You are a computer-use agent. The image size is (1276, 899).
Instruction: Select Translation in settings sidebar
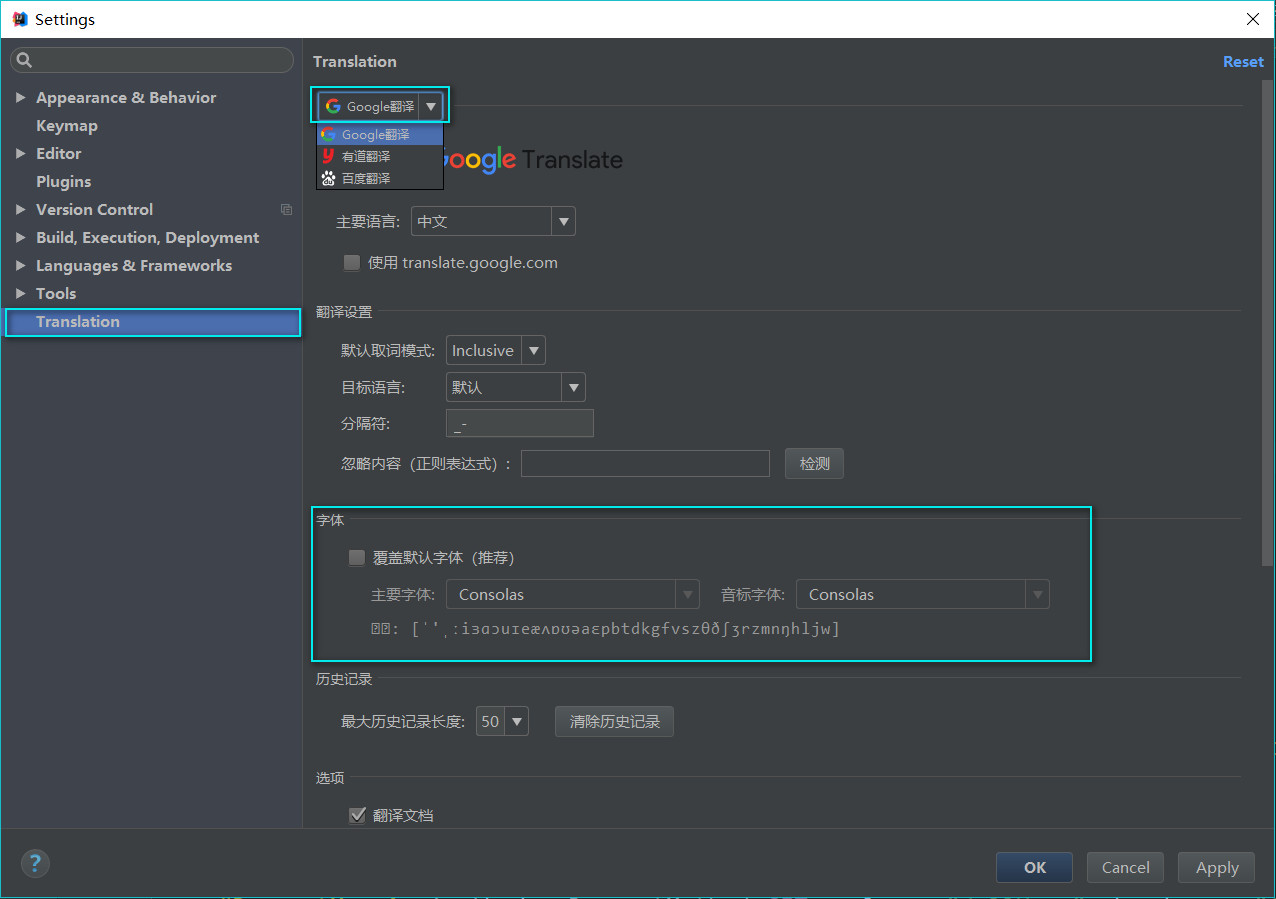pyautogui.click(x=153, y=322)
